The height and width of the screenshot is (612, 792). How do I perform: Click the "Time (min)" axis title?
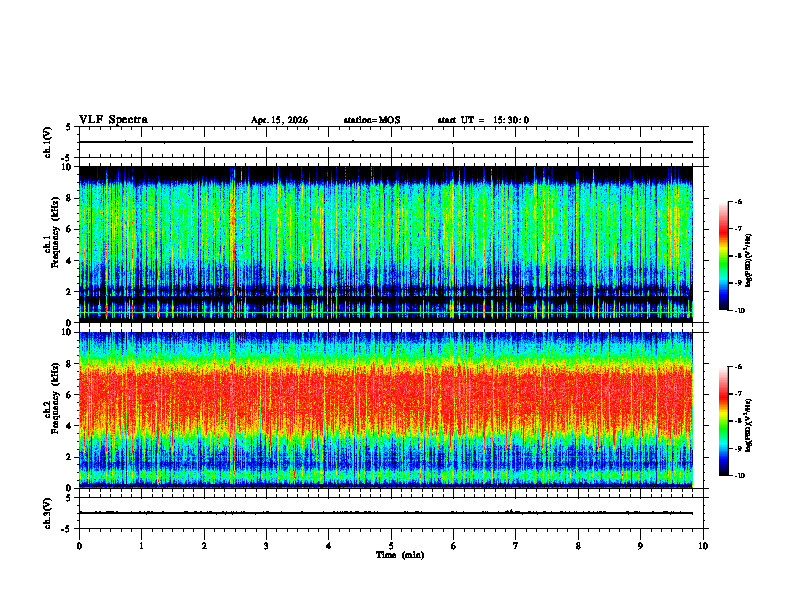point(400,555)
